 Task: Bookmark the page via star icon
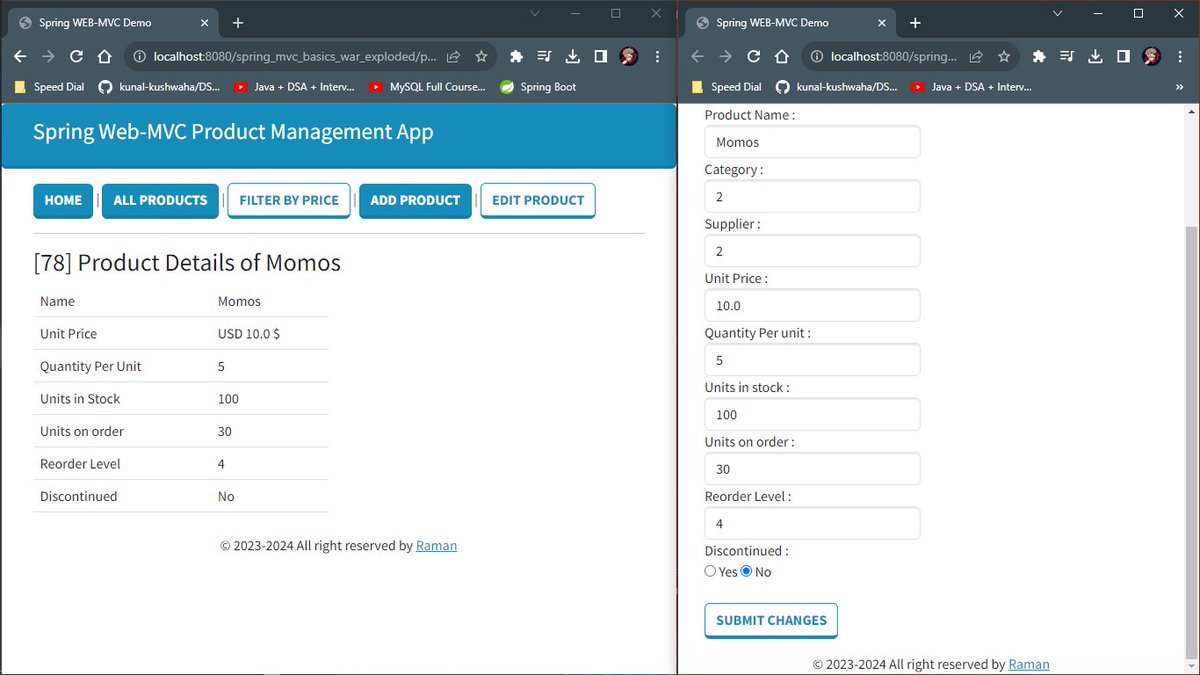click(481, 56)
